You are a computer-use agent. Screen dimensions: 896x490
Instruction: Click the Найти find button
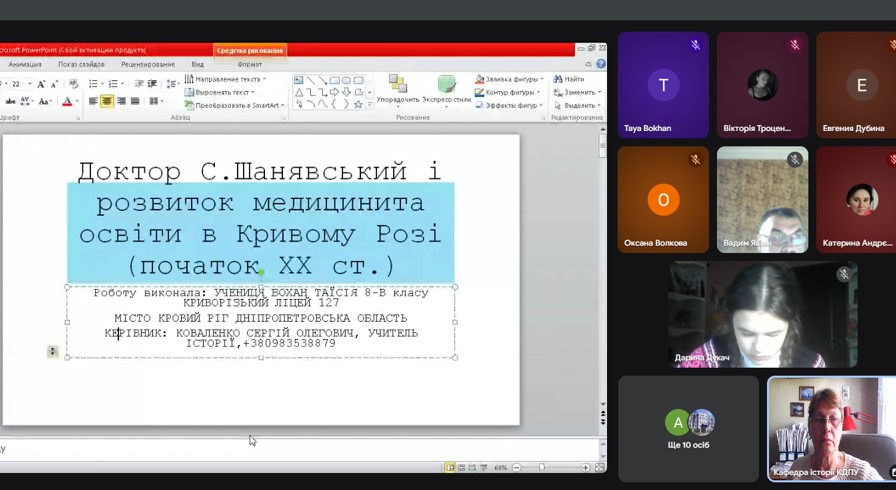(568, 79)
